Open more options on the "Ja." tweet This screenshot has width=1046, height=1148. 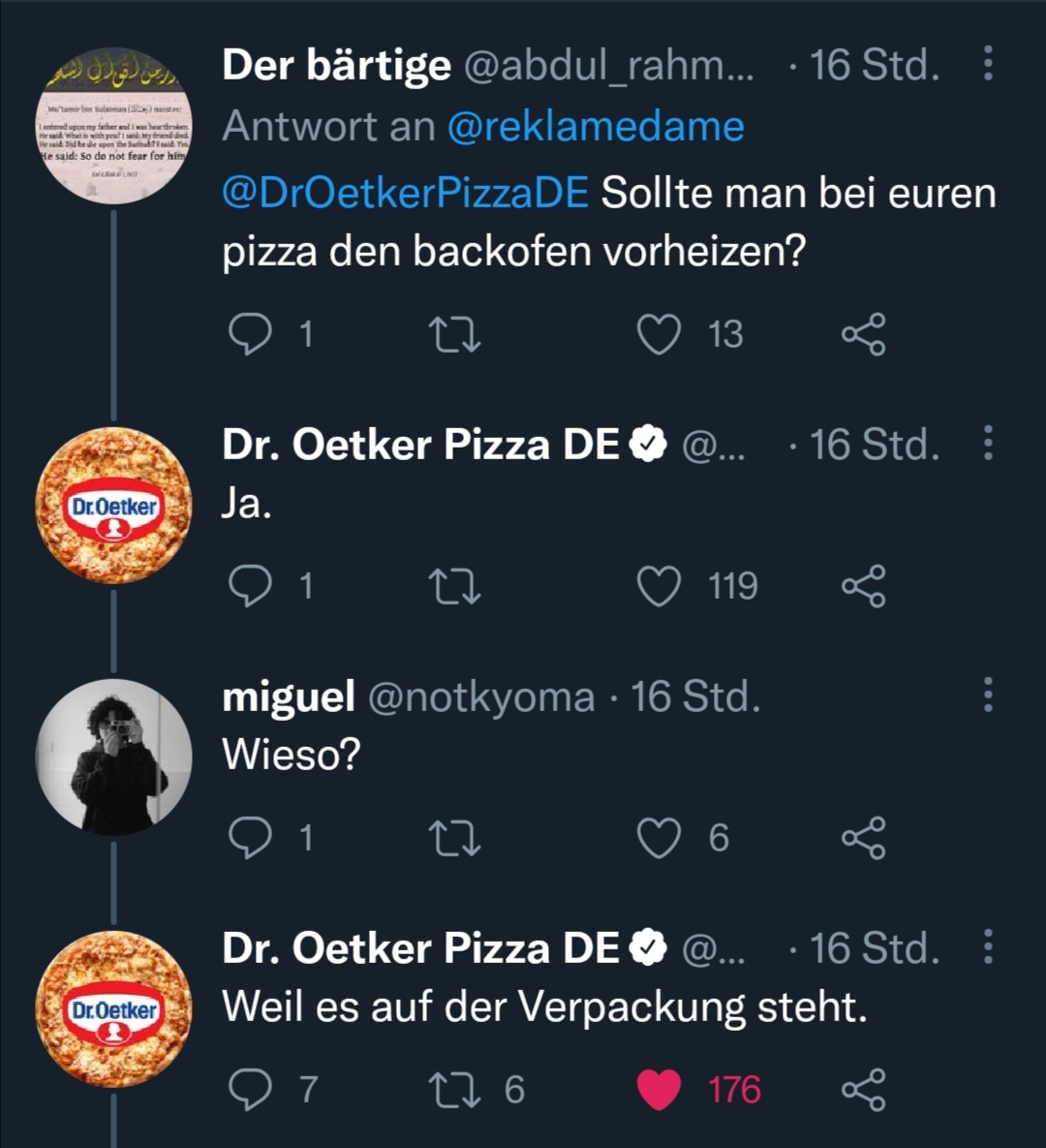click(x=988, y=443)
